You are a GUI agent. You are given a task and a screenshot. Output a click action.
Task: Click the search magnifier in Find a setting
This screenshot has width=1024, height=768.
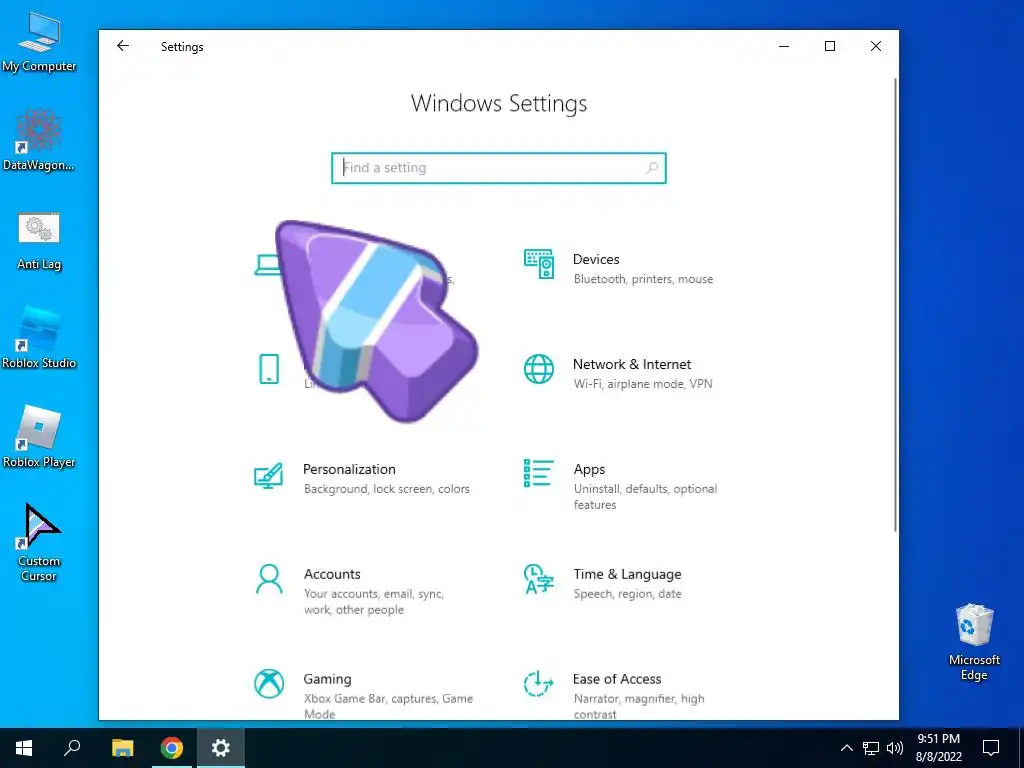tap(652, 168)
